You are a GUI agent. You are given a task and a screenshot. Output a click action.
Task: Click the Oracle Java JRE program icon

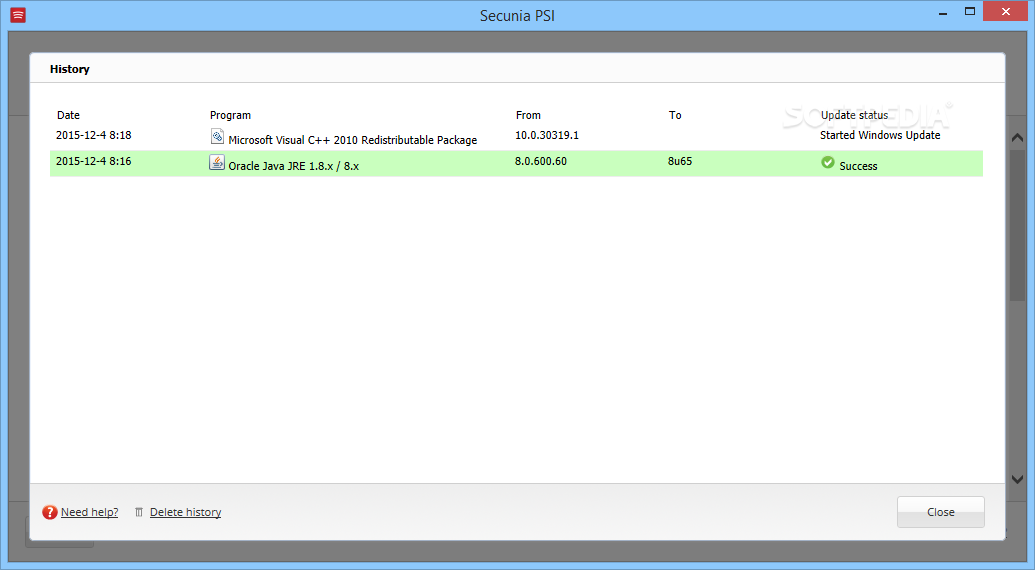click(x=217, y=162)
